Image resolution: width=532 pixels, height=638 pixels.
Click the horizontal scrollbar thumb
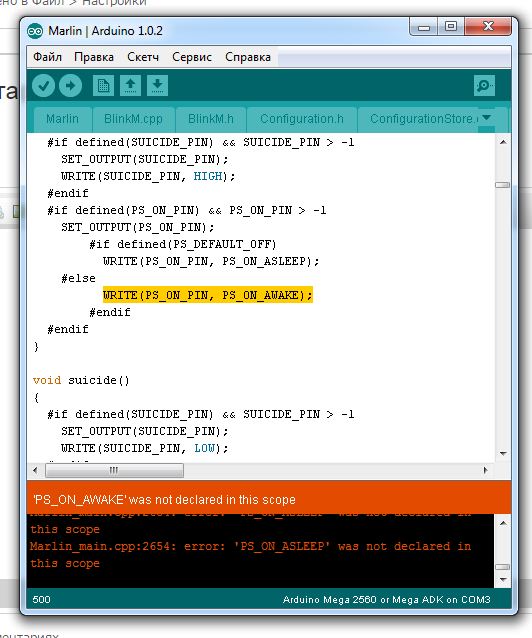coord(114,470)
